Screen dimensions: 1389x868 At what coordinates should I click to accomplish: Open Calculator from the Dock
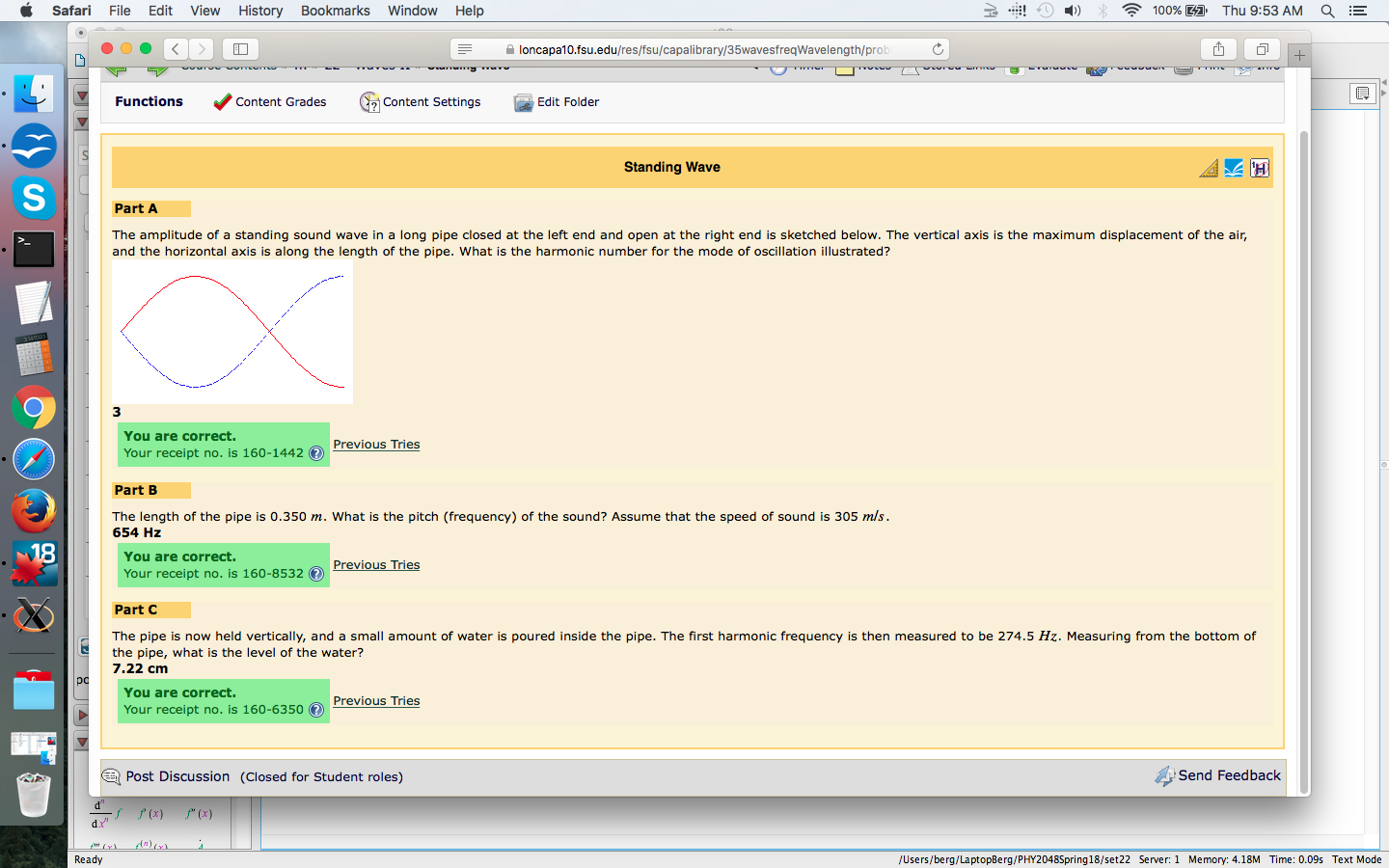34,355
